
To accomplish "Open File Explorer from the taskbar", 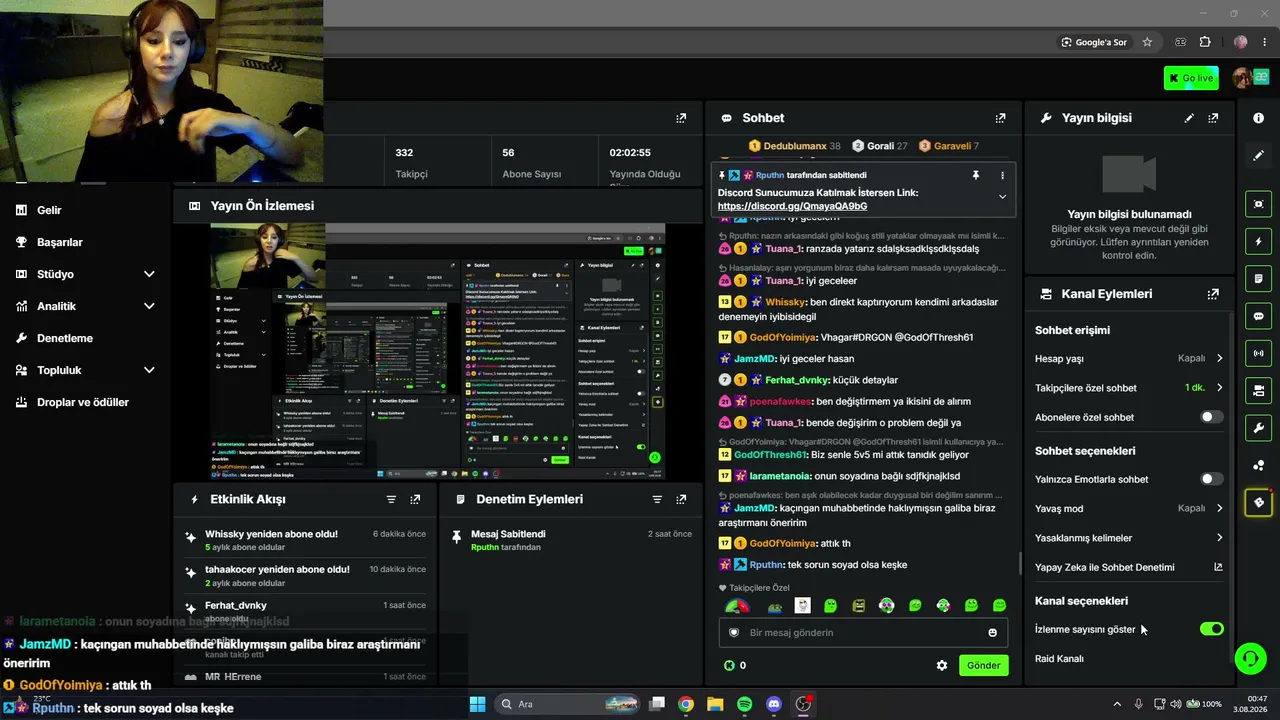I will 715,704.
